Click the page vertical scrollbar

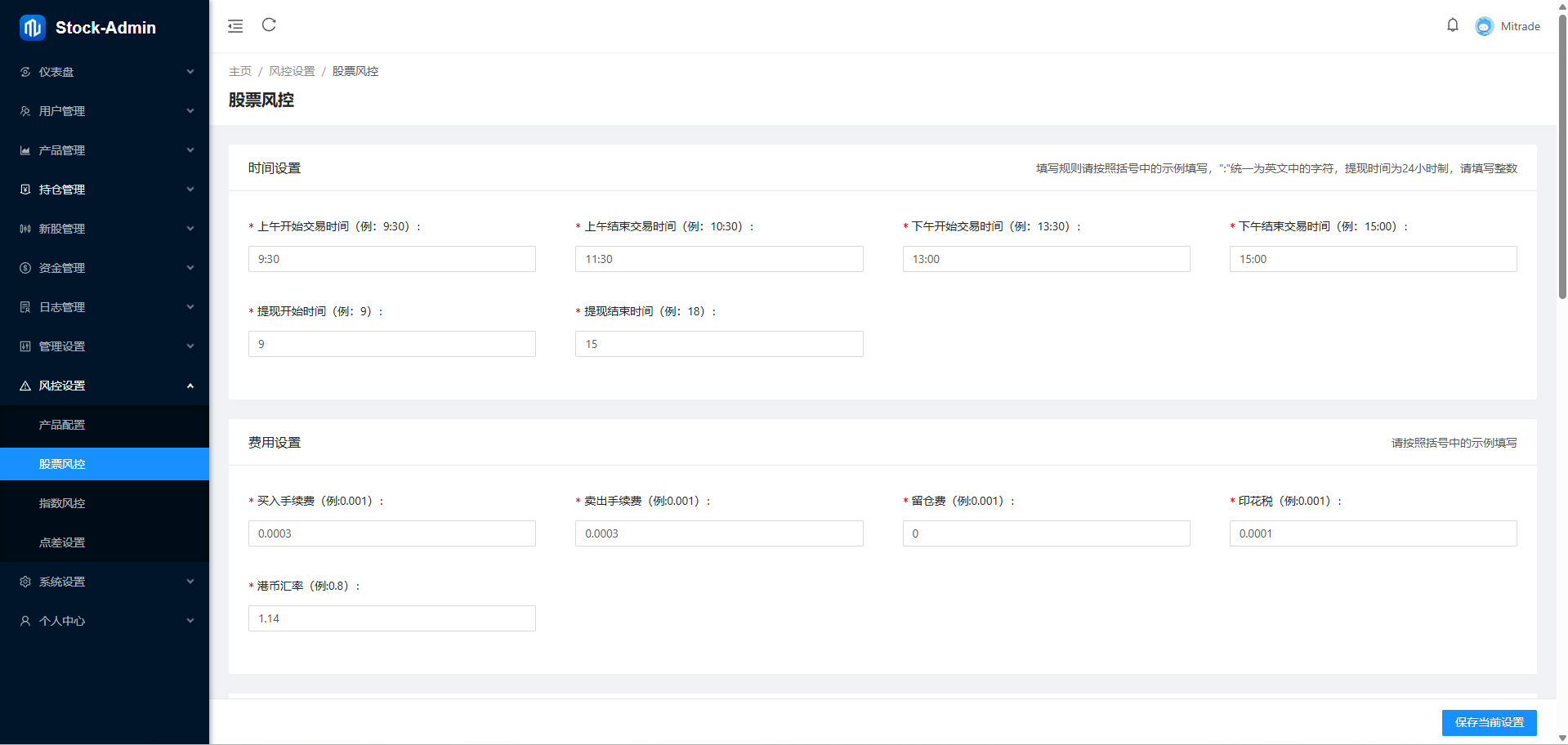tap(1561, 163)
